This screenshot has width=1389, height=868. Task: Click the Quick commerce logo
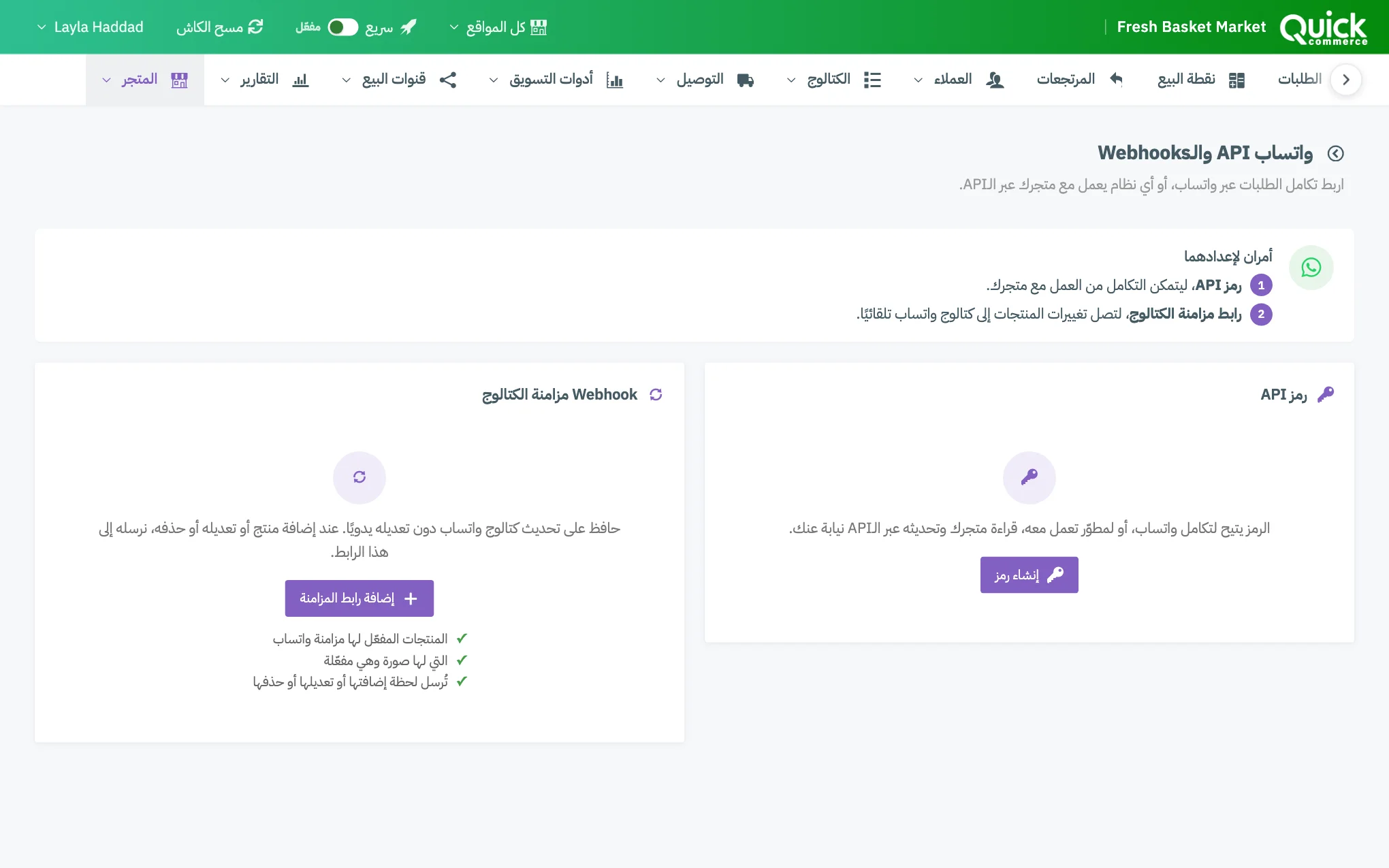coord(1323,28)
